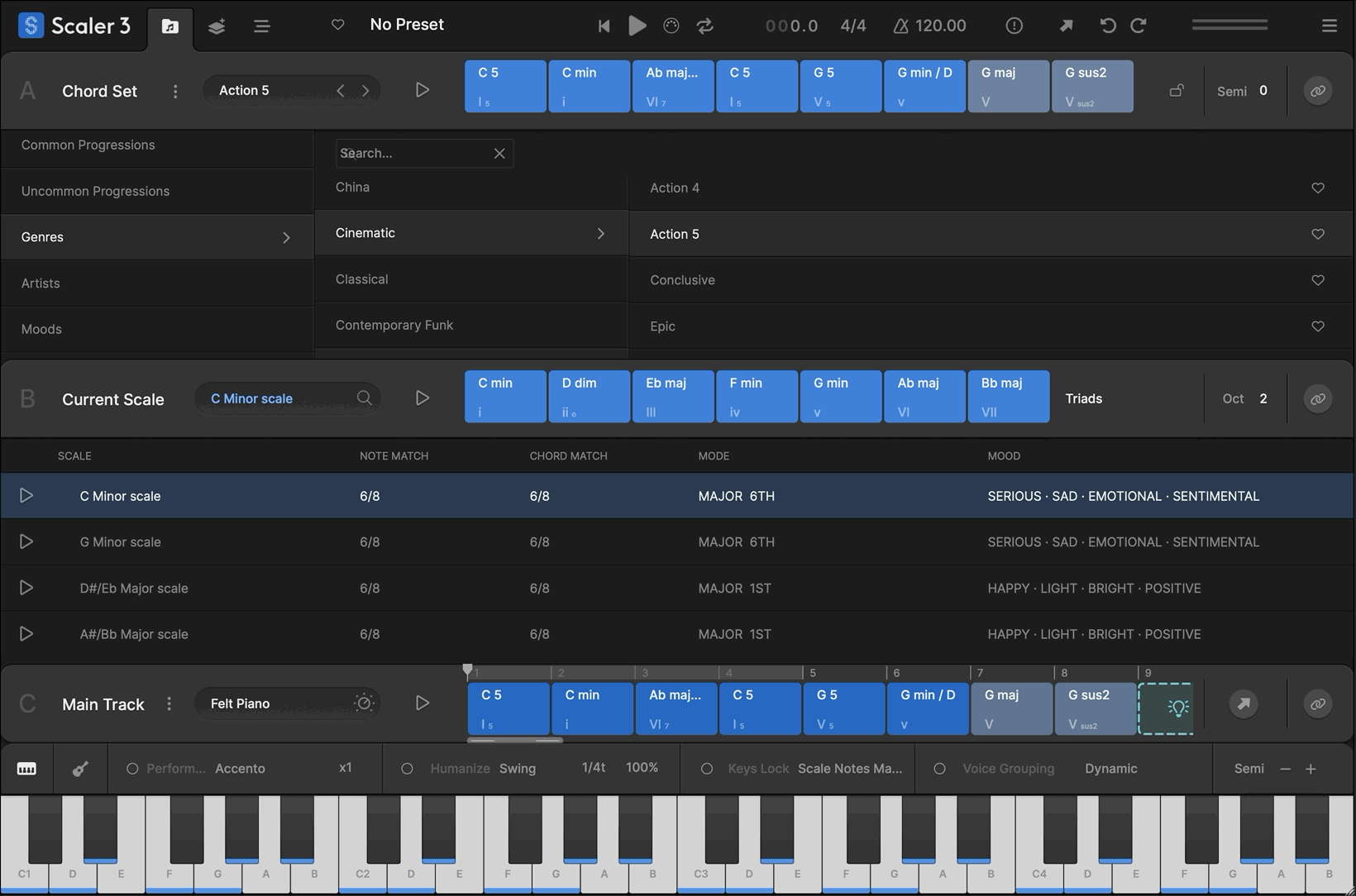
Task: Open the list view tab in header
Action: pyautogui.click(x=262, y=26)
